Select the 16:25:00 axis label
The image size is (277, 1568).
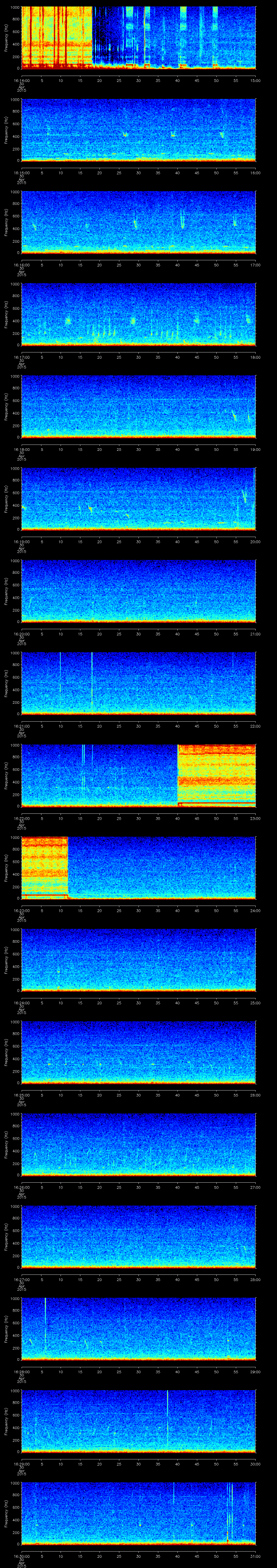[21, 1095]
